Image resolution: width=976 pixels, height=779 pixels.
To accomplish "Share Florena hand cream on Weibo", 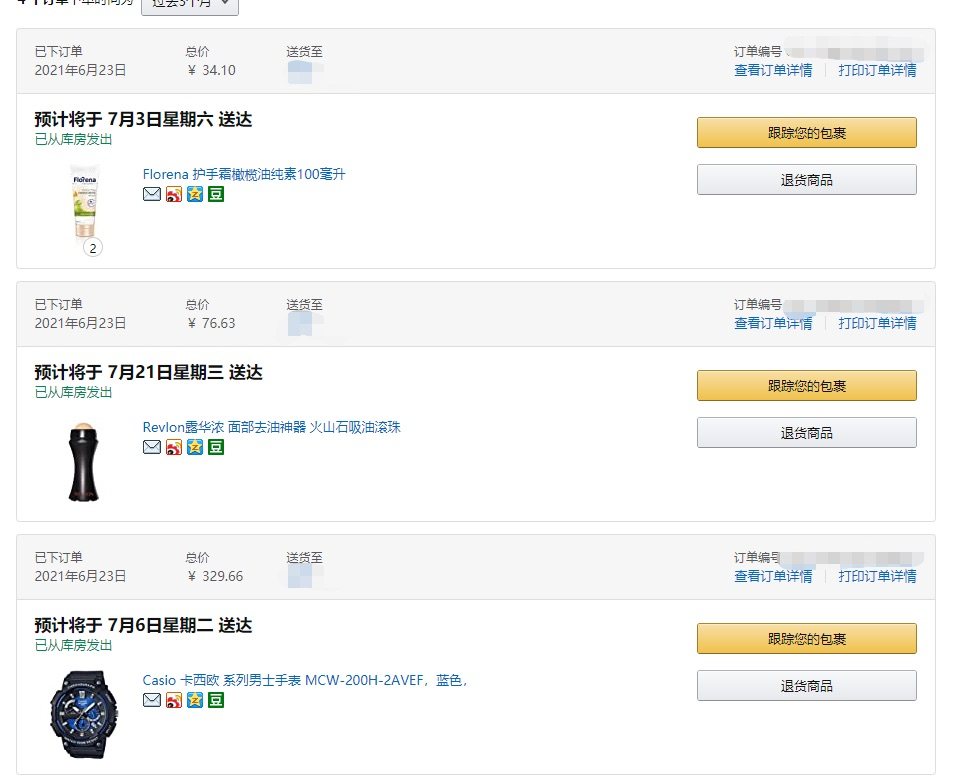I will pos(173,194).
